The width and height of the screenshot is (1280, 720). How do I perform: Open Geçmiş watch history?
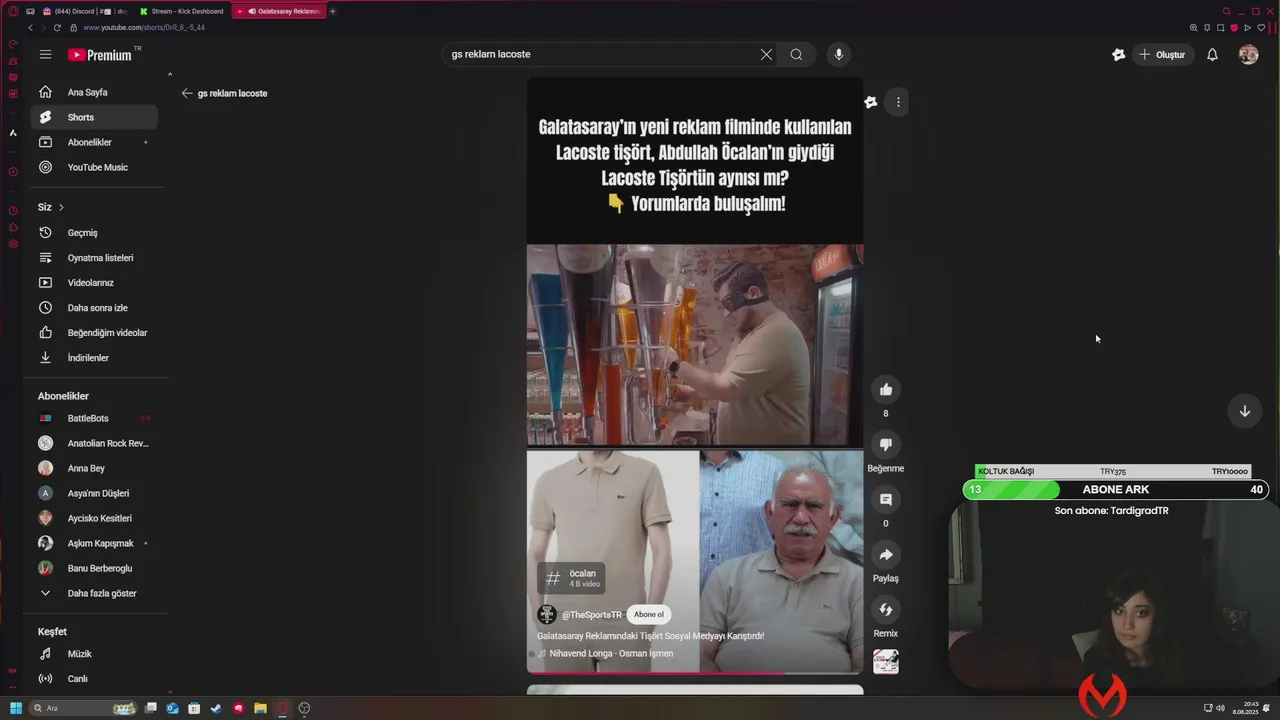pyautogui.click(x=94, y=233)
